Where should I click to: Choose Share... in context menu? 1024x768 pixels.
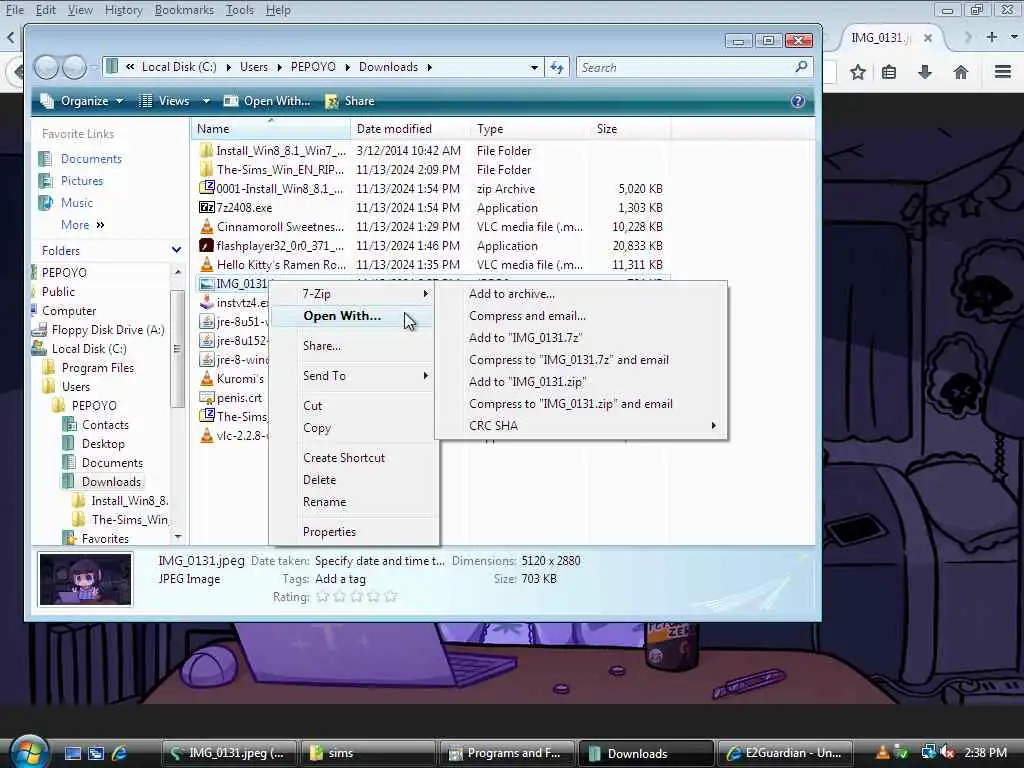322,346
